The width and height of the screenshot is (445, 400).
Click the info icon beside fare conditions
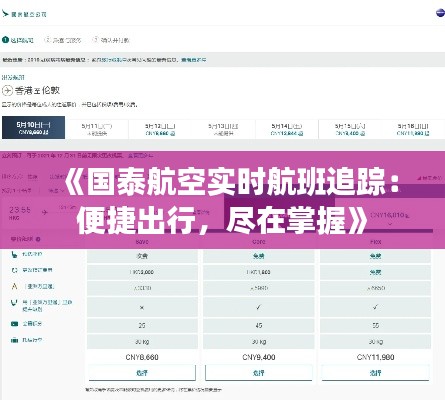(38, 239)
